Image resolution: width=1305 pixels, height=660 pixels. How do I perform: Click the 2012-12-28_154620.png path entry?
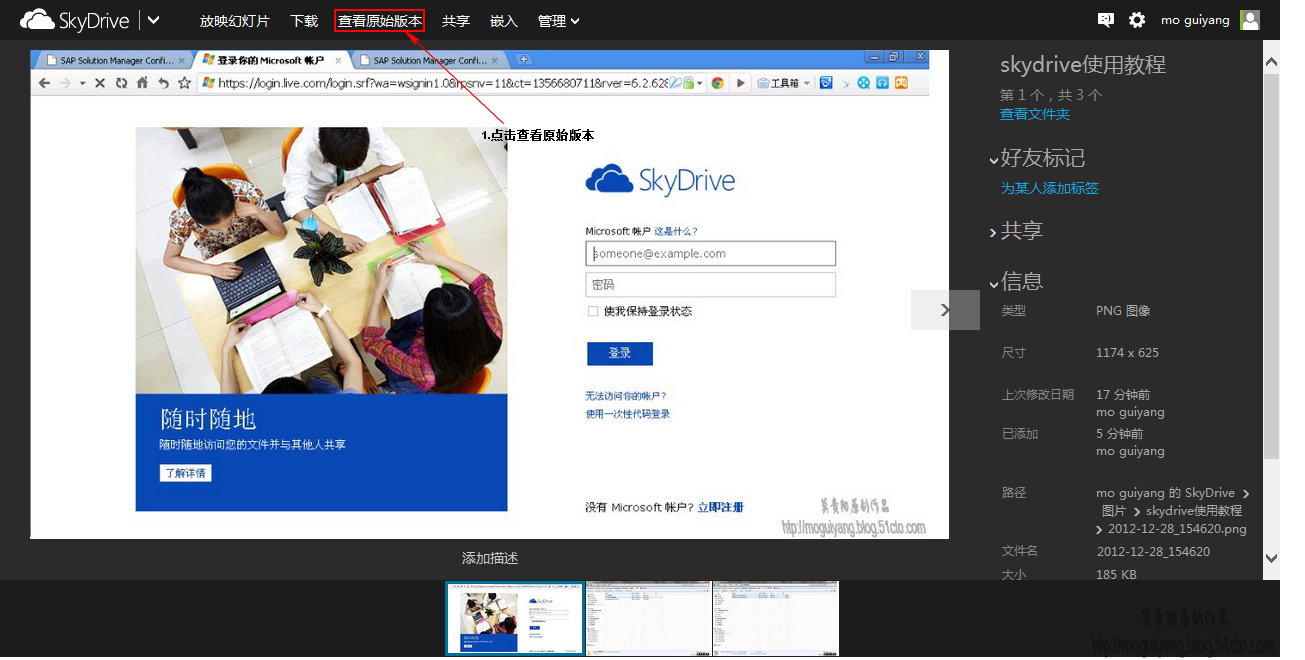tap(1177, 529)
